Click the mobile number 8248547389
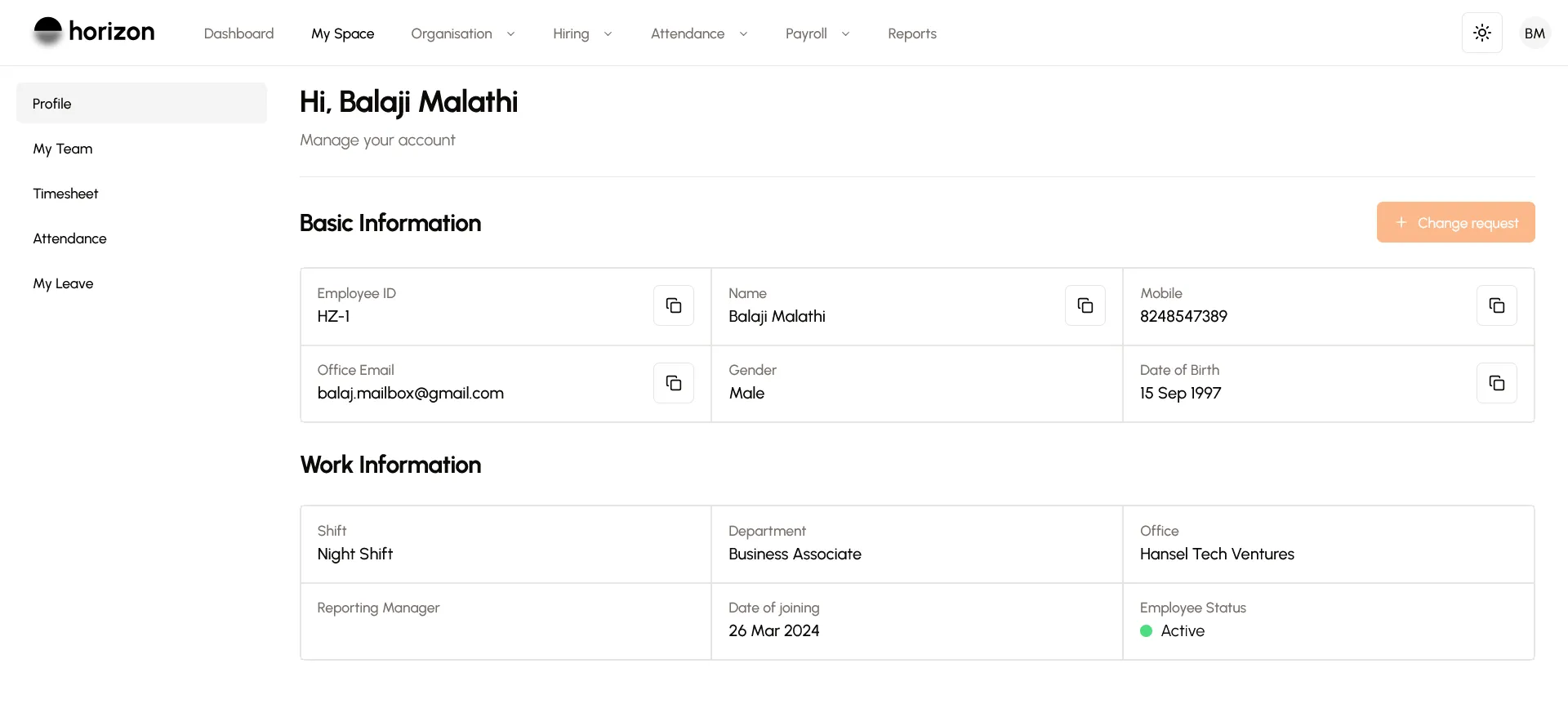1568x717 pixels. [1183, 316]
